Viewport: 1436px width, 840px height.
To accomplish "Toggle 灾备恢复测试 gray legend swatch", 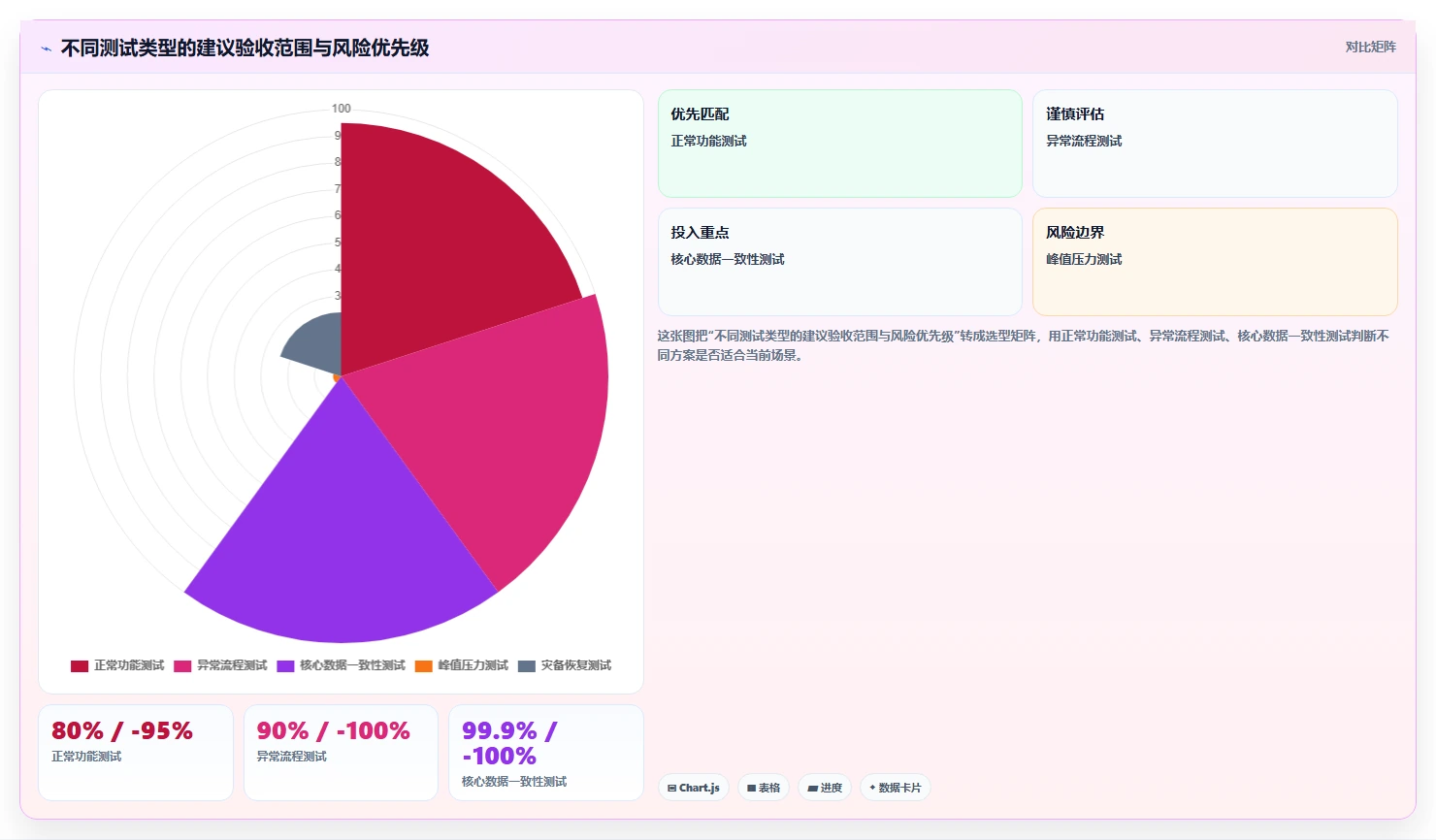I will click(x=527, y=665).
